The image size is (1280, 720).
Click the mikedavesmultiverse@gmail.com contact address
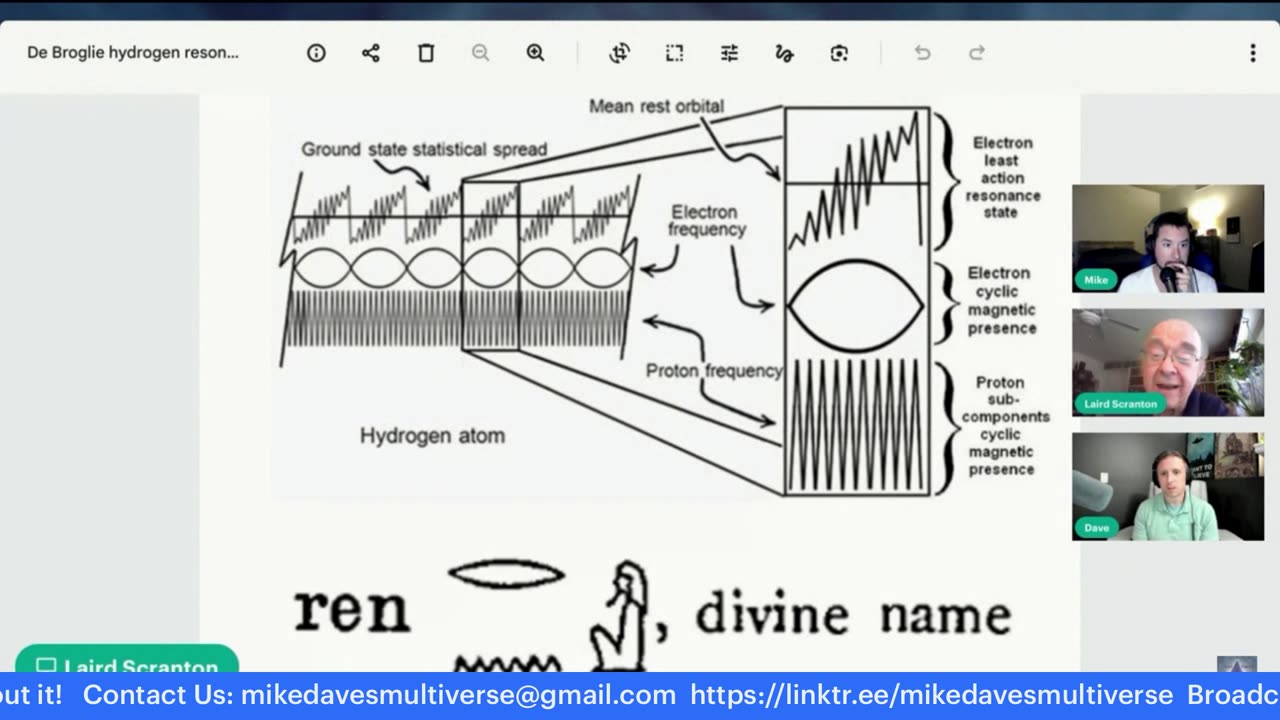click(458, 695)
